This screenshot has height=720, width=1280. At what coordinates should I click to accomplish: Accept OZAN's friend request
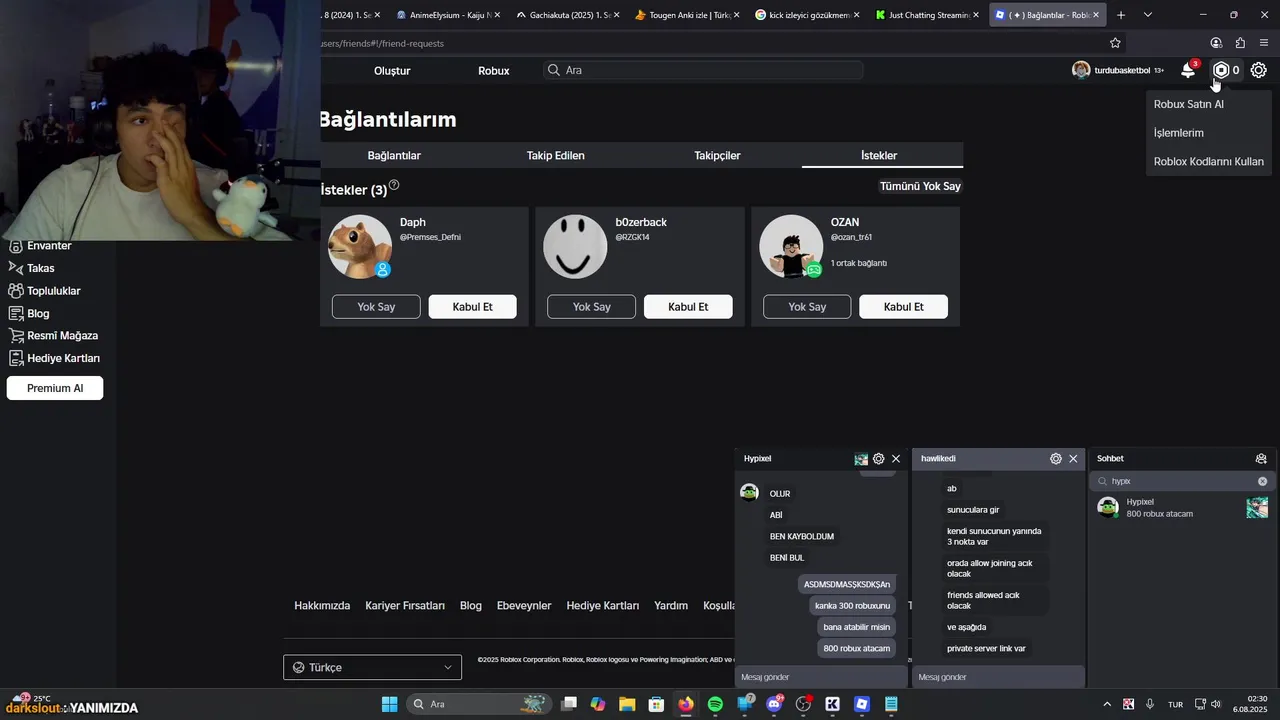pyautogui.click(x=903, y=307)
